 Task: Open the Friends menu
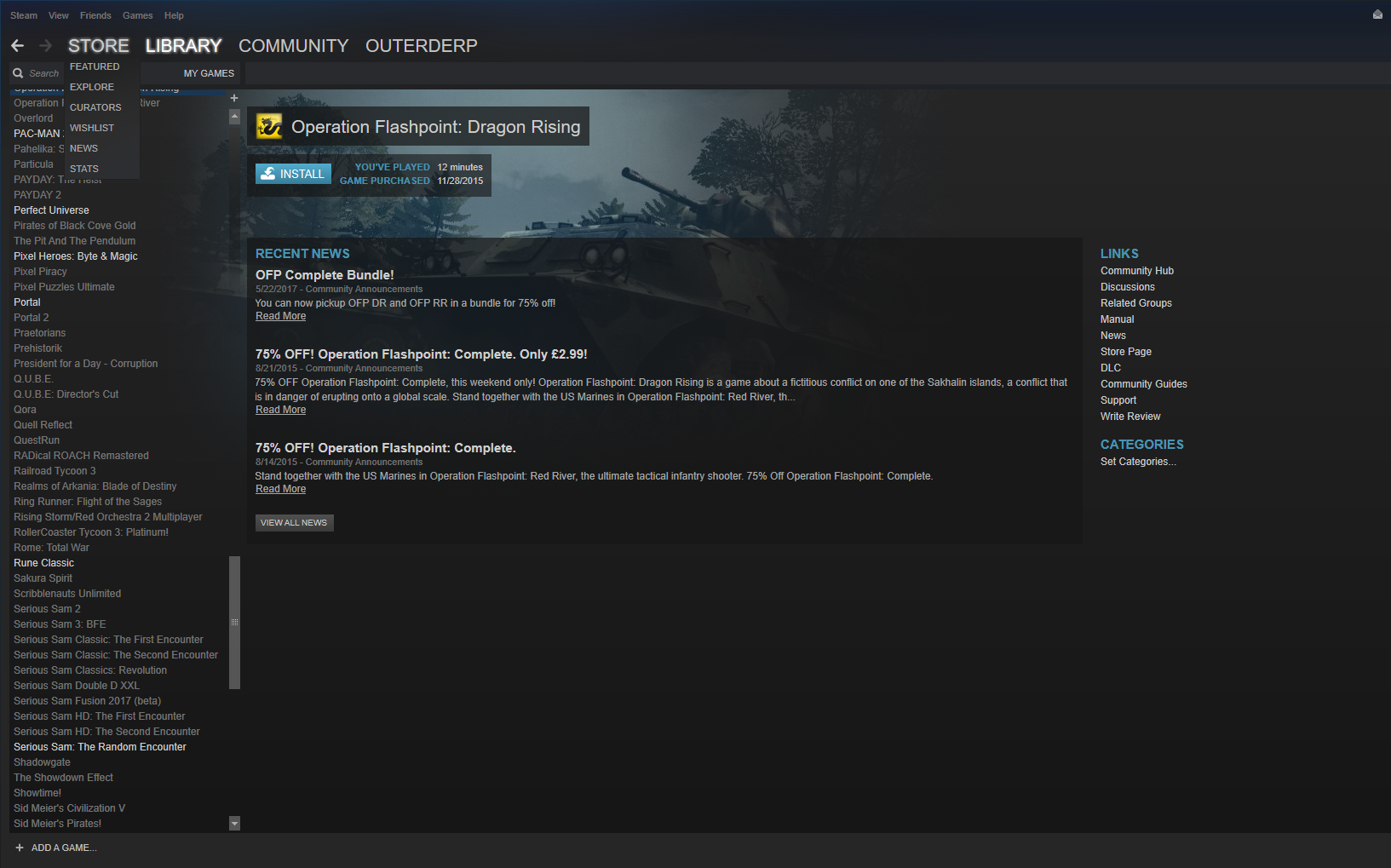pos(95,15)
